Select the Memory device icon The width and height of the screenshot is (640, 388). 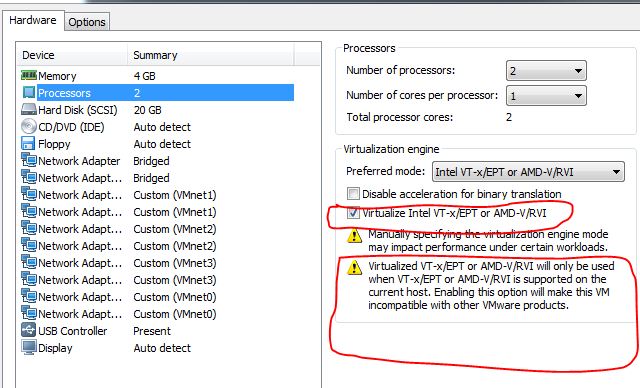click(29, 75)
